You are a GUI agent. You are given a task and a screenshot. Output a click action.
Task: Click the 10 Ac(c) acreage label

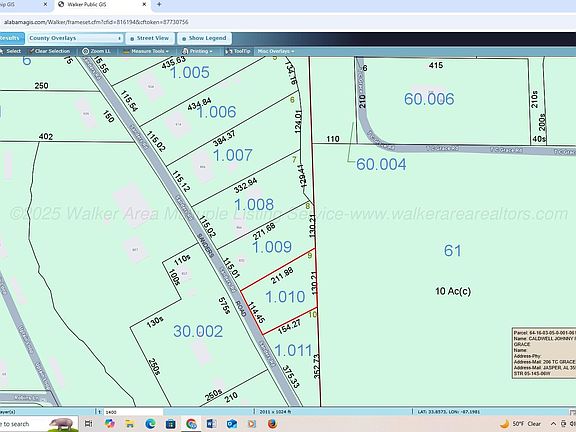click(x=453, y=291)
